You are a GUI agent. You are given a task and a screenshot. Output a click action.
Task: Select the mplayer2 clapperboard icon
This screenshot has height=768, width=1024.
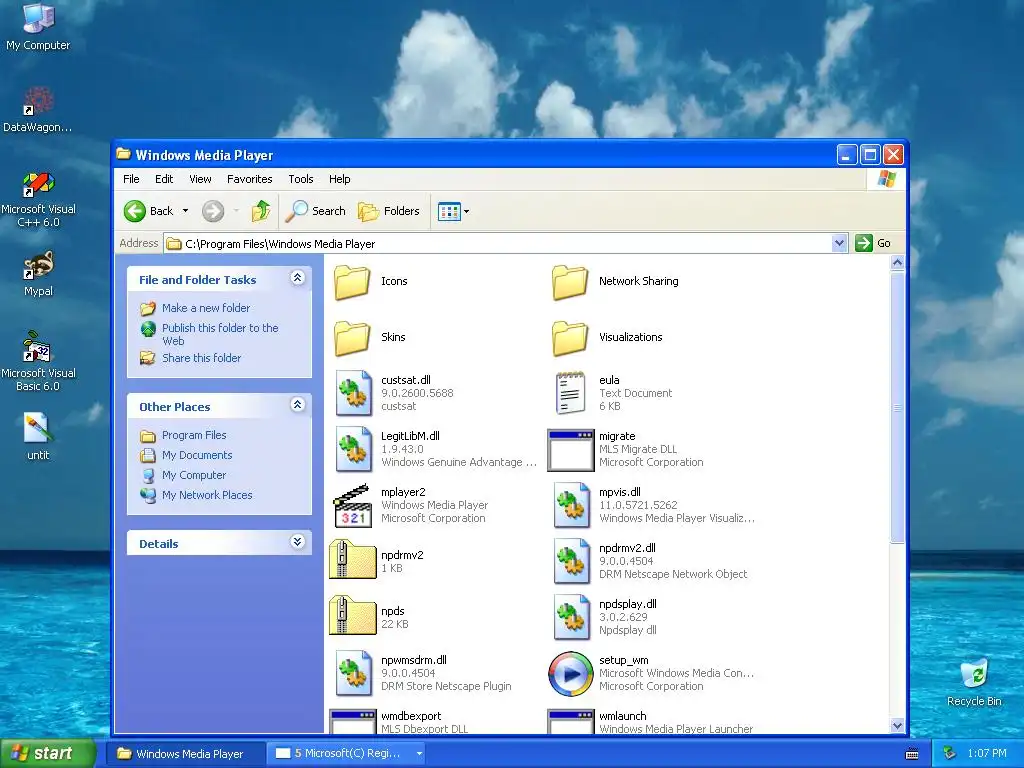pyautogui.click(x=353, y=505)
